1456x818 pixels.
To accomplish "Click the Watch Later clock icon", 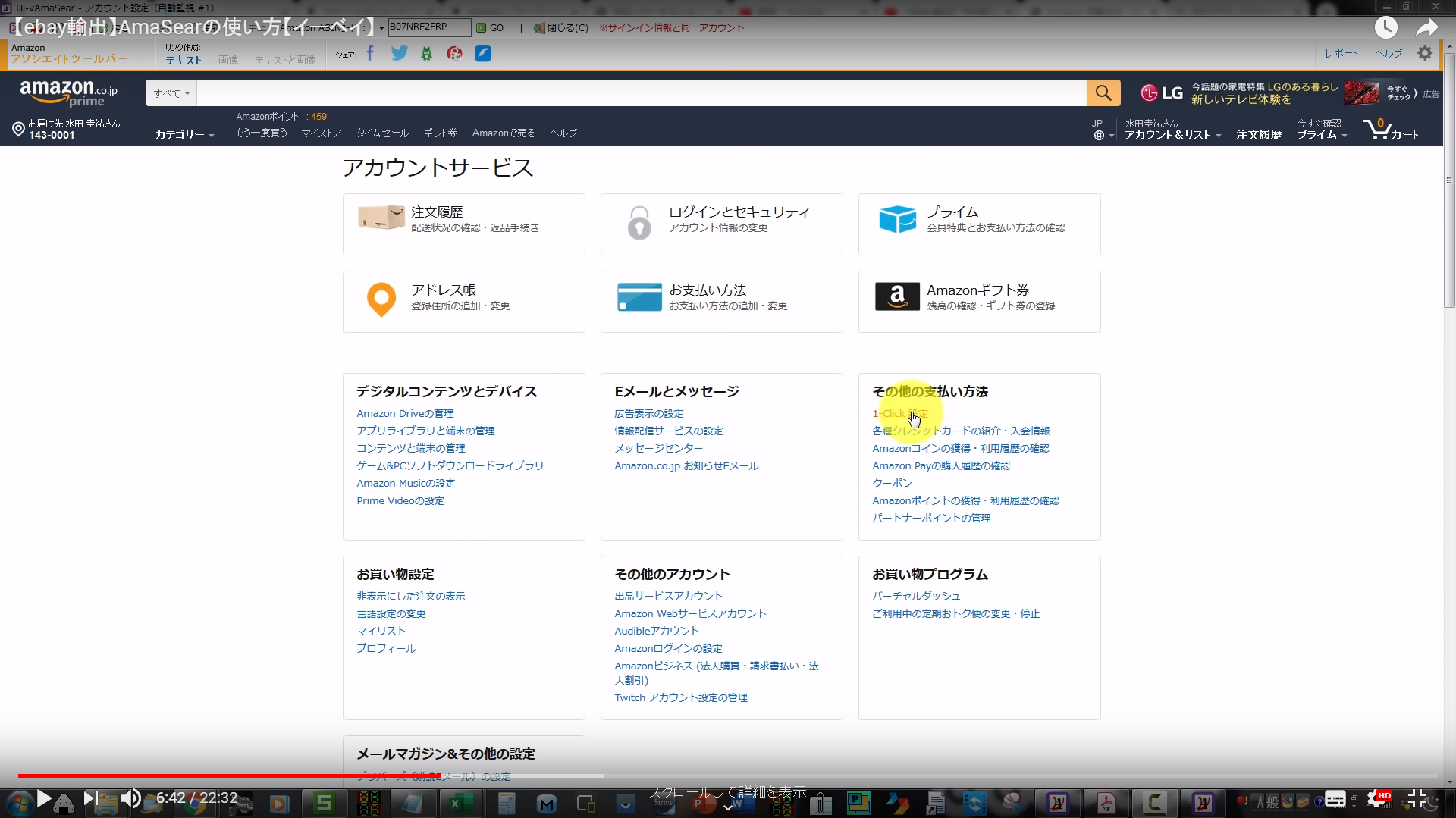I will tap(1386, 28).
